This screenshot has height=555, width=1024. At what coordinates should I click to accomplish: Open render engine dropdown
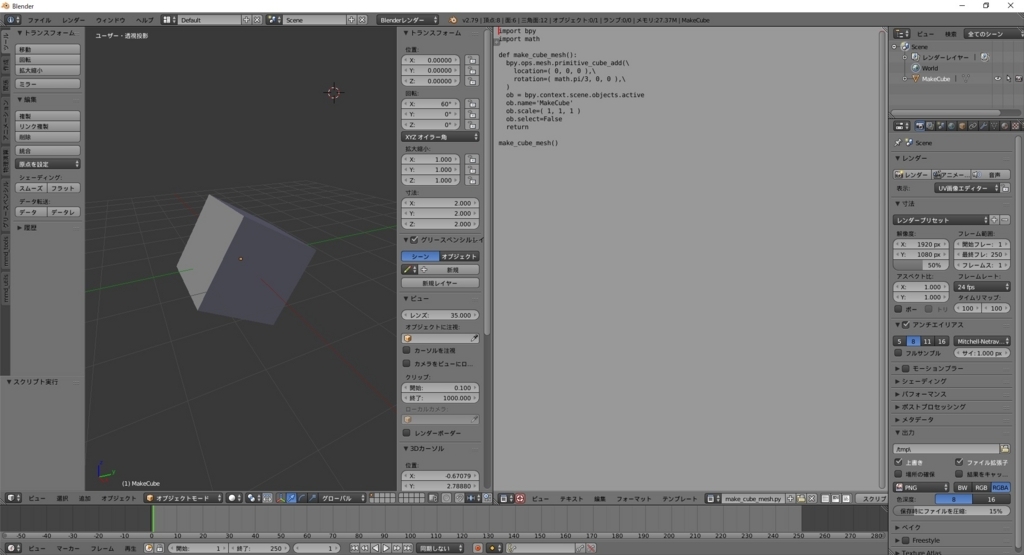pyautogui.click(x=408, y=20)
